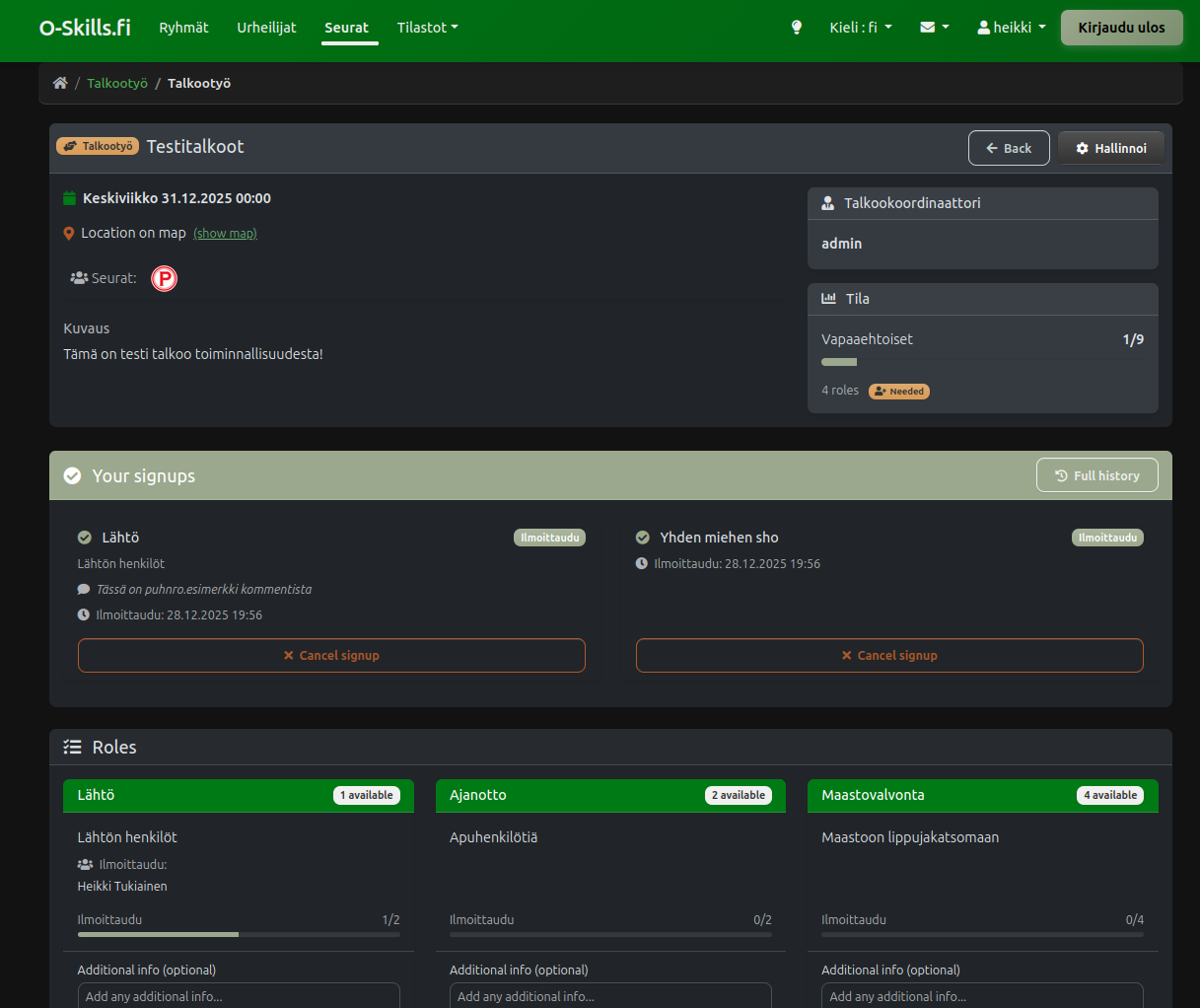Click the red P club logo
The width and height of the screenshot is (1200, 1008).
pos(164,279)
